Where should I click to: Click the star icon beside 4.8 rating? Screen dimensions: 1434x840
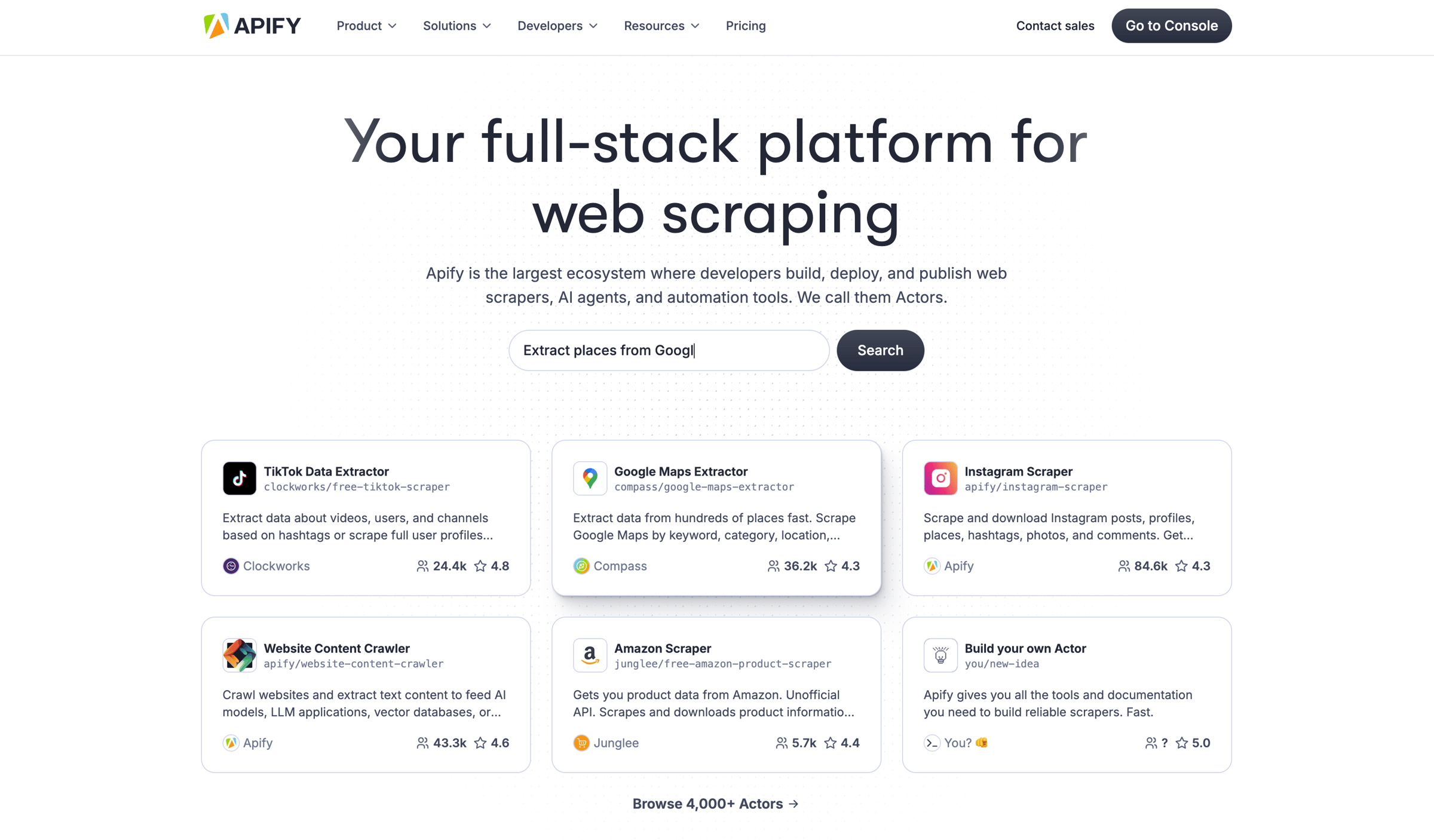[x=480, y=566]
